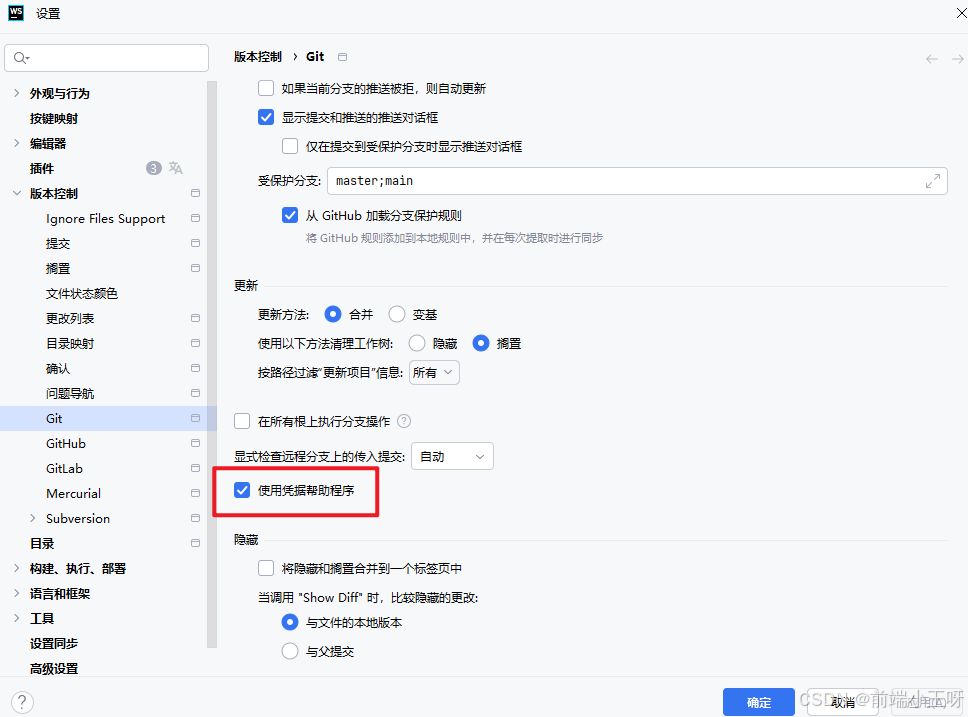Click the plugin update badge showing 3
This screenshot has height=717, width=968.
coord(154,168)
